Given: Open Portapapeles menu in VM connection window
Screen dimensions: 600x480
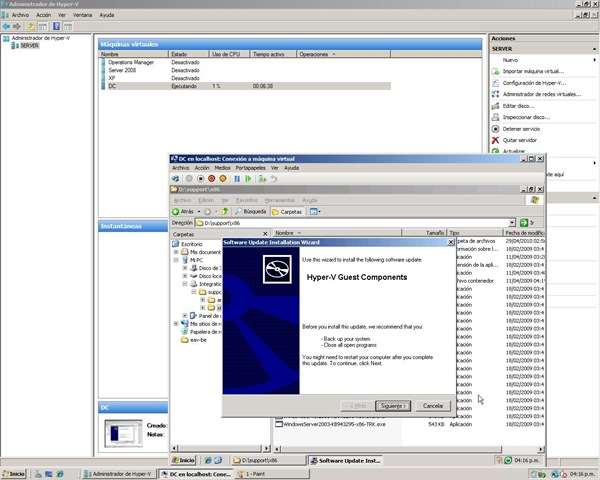Looking at the screenshot, I should point(251,168).
